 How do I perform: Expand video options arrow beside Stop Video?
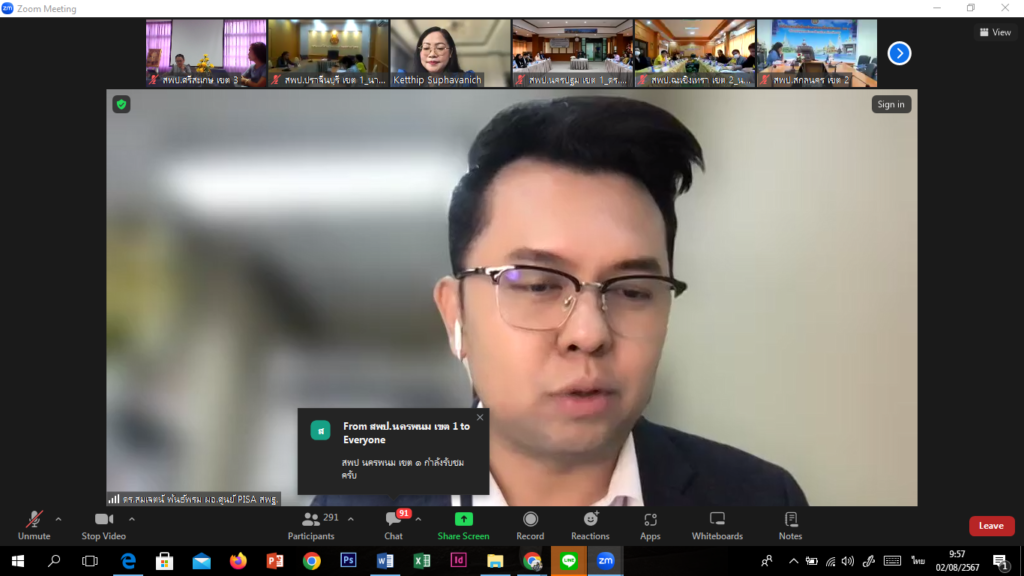[x=132, y=519]
